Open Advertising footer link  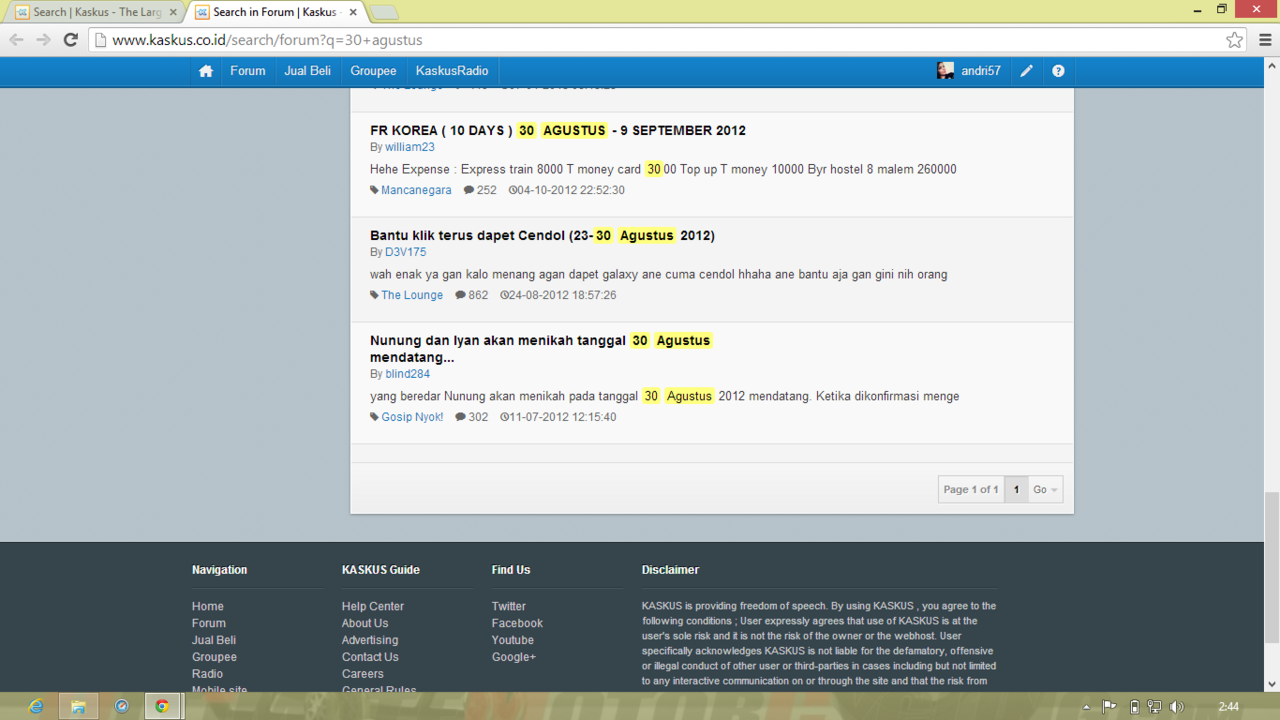pyautogui.click(x=370, y=640)
